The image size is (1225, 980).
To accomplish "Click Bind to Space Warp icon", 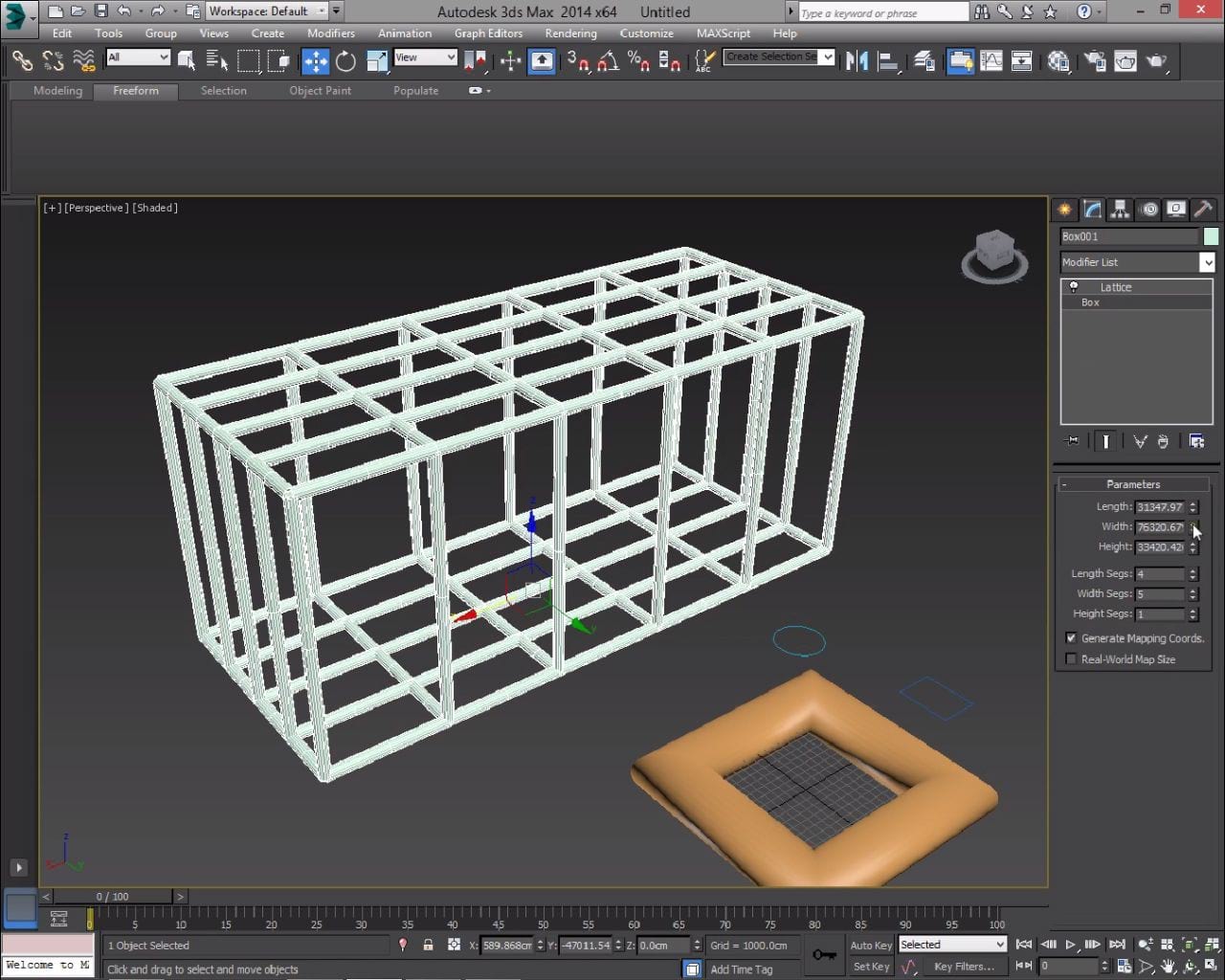I will coord(84,61).
